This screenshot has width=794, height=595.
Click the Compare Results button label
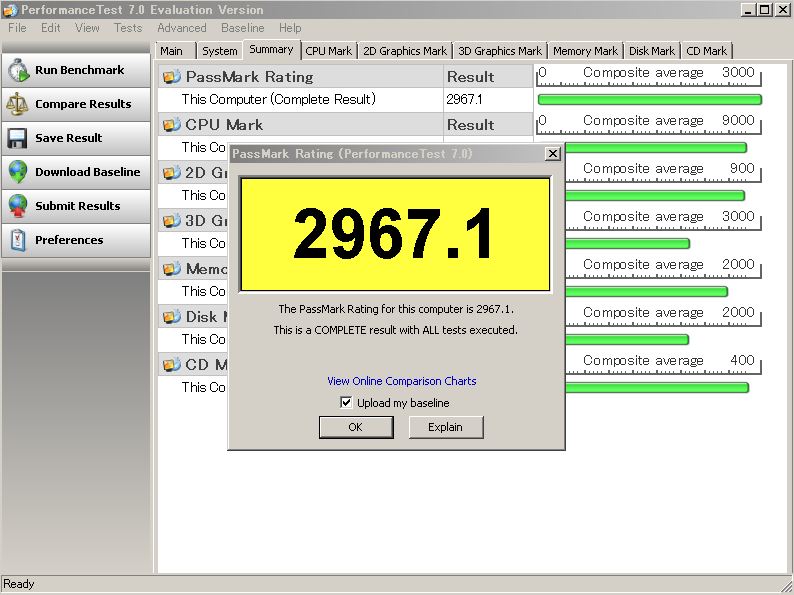[83, 104]
